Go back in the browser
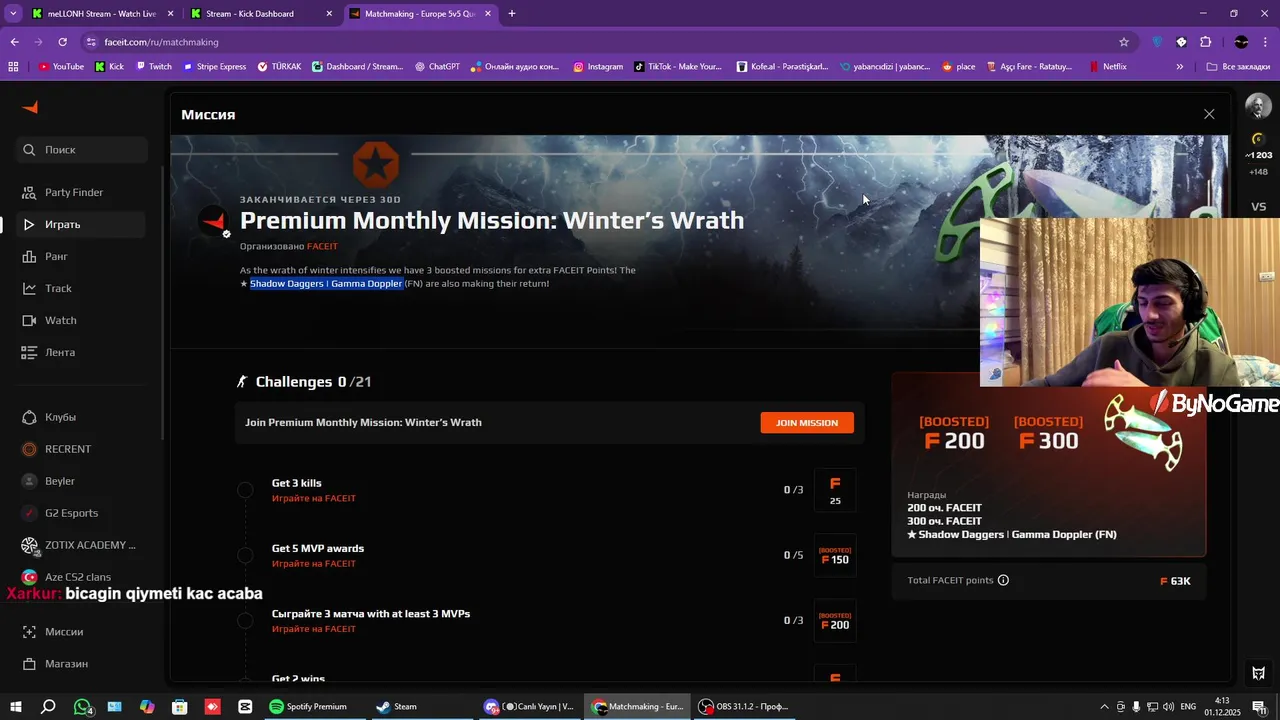The height and width of the screenshot is (720, 1280). (14, 42)
